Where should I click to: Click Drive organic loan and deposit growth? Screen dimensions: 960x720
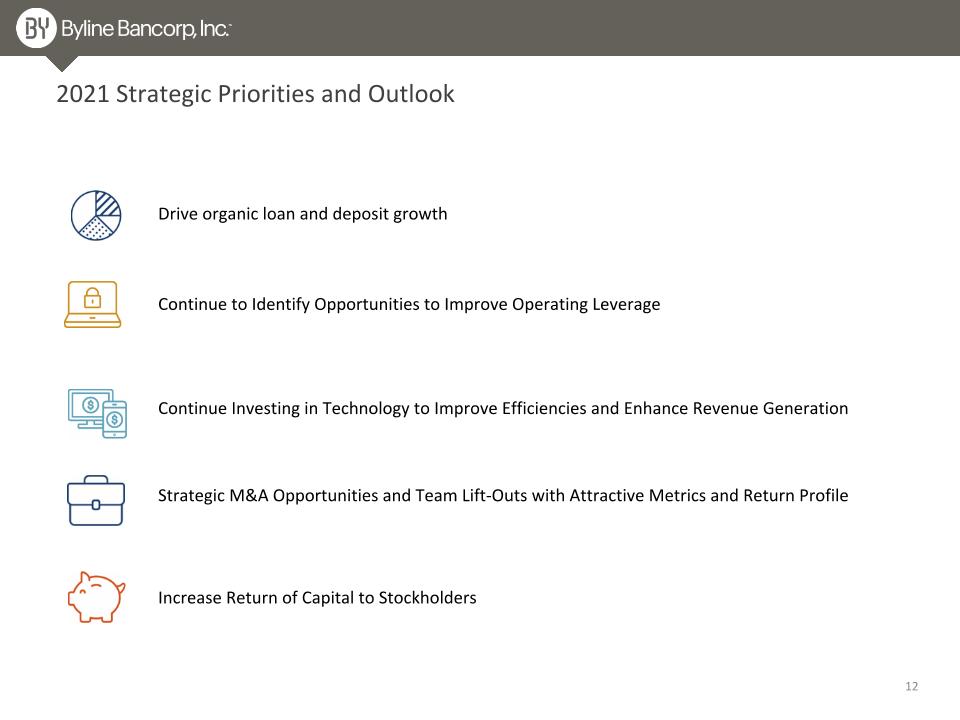[x=302, y=214]
